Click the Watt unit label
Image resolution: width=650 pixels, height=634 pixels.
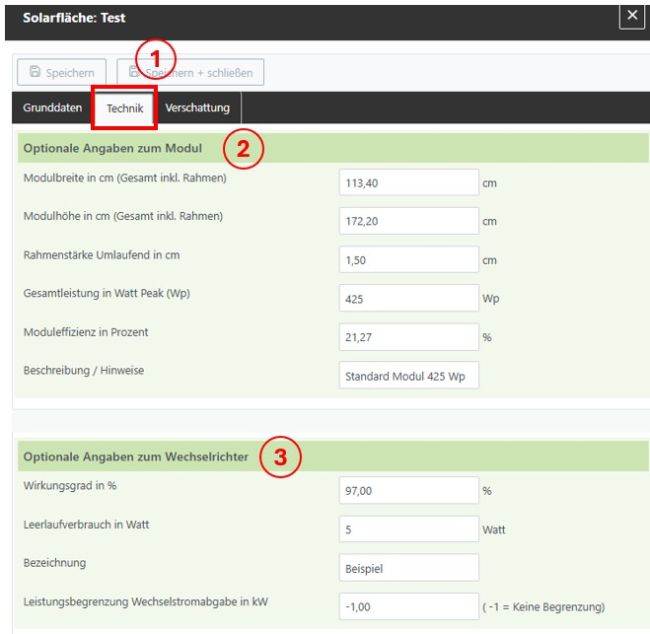click(493, 530)
